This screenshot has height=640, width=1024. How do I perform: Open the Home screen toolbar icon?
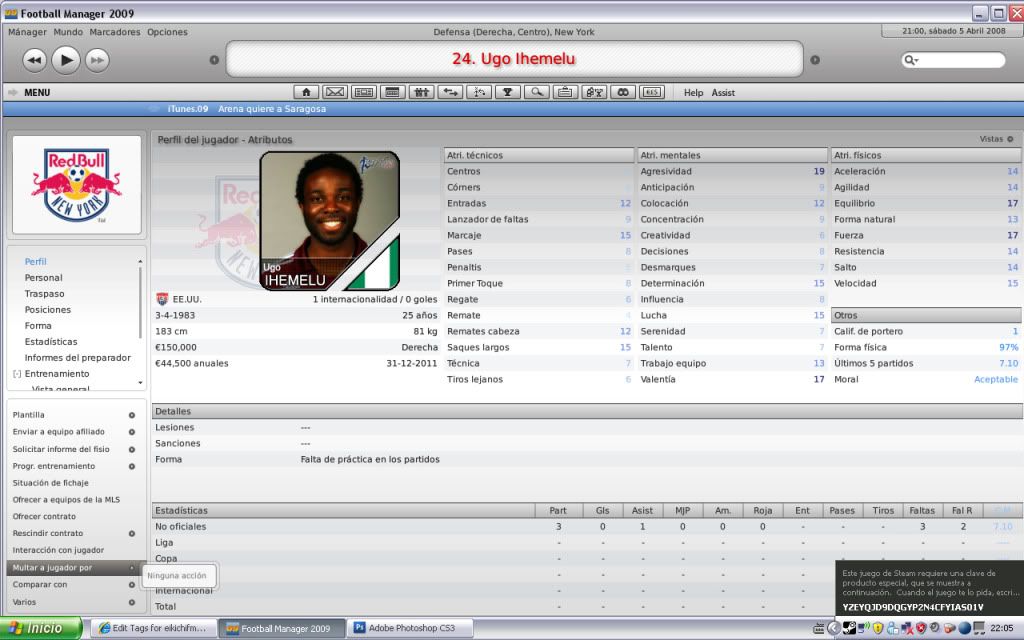[306, 92]
